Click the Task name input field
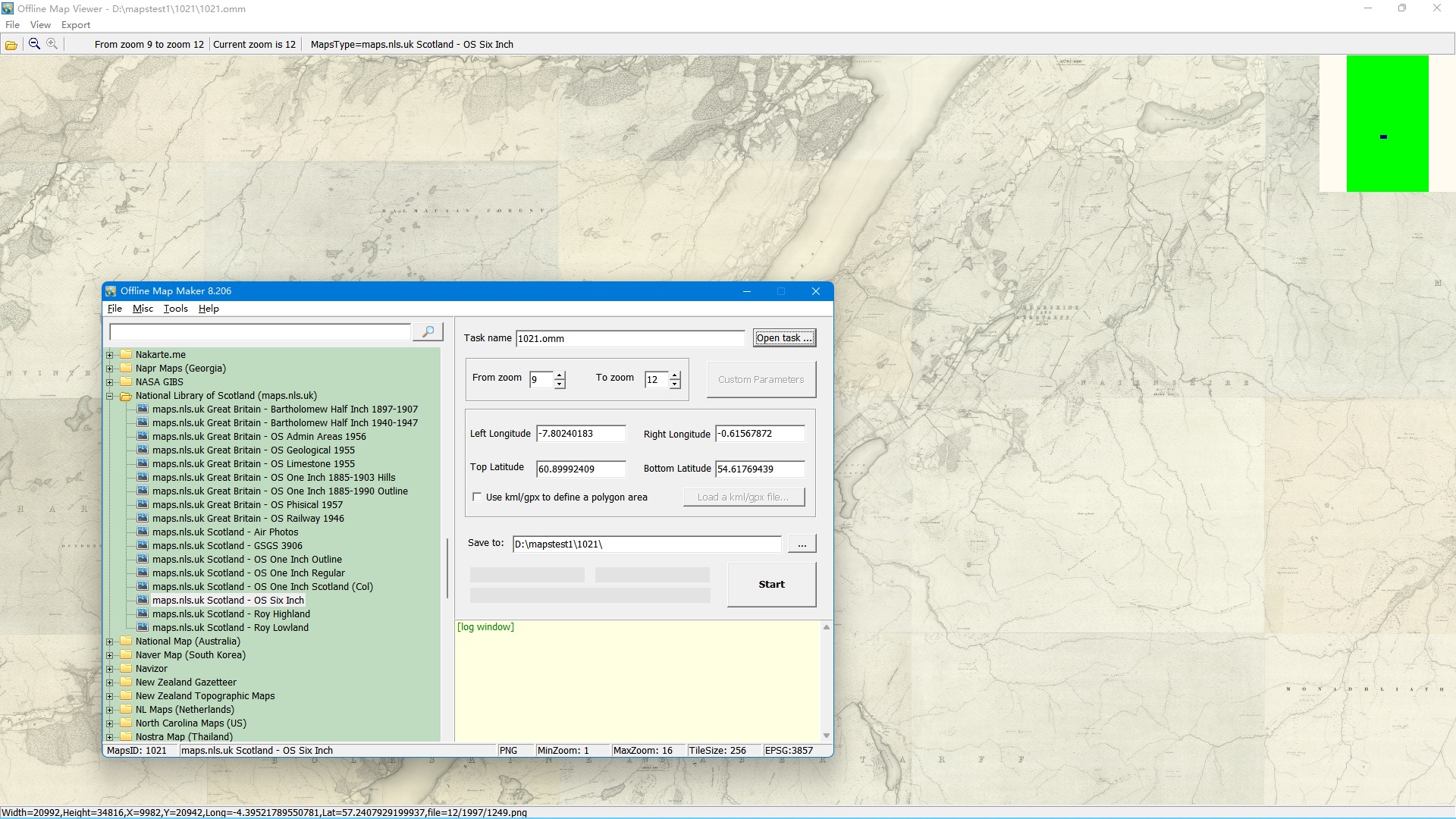The height and width of the screenshot is (819, 1456). [x=630, y=339]
